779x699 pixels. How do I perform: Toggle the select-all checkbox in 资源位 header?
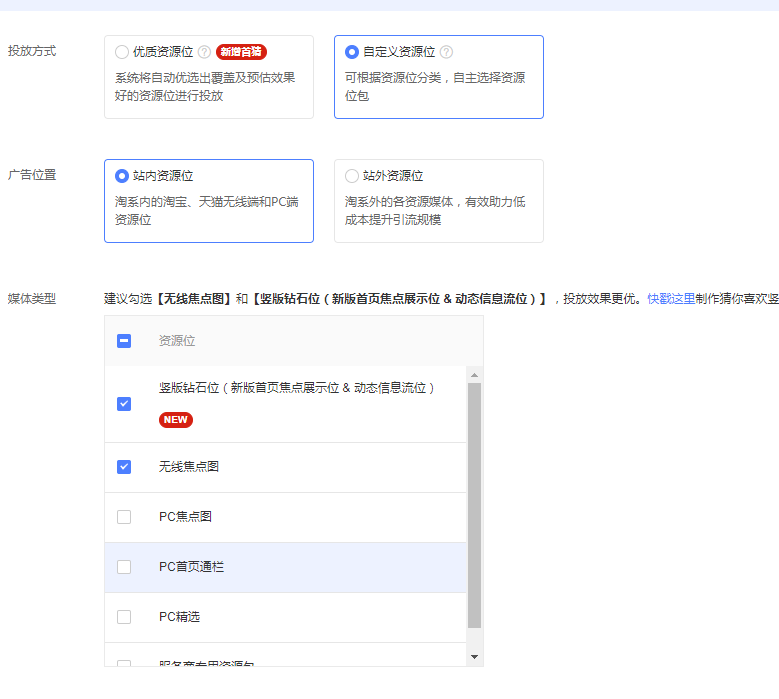pos(124,341)
